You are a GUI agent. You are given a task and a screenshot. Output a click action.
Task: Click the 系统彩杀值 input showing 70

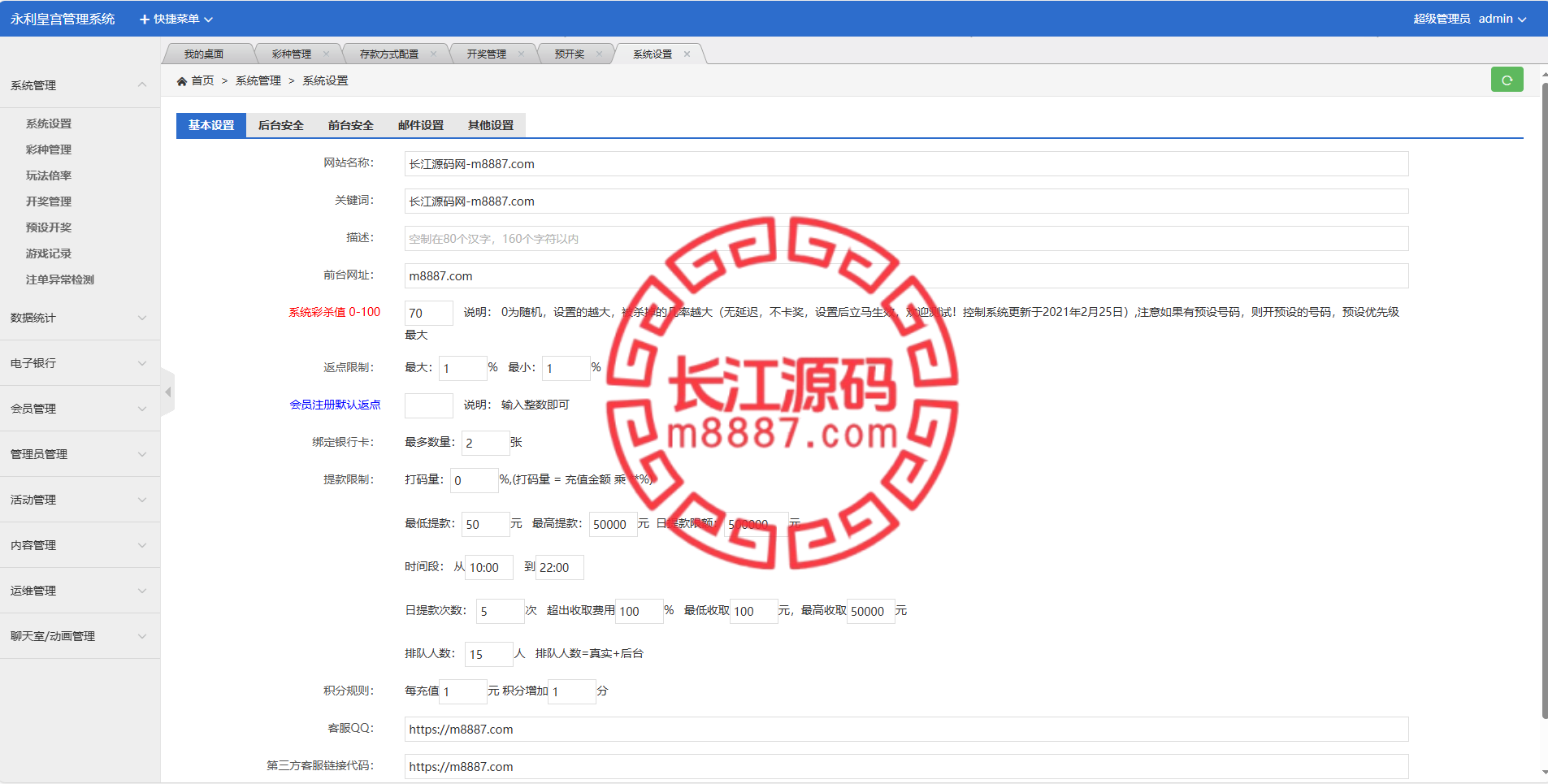[429, 313]
